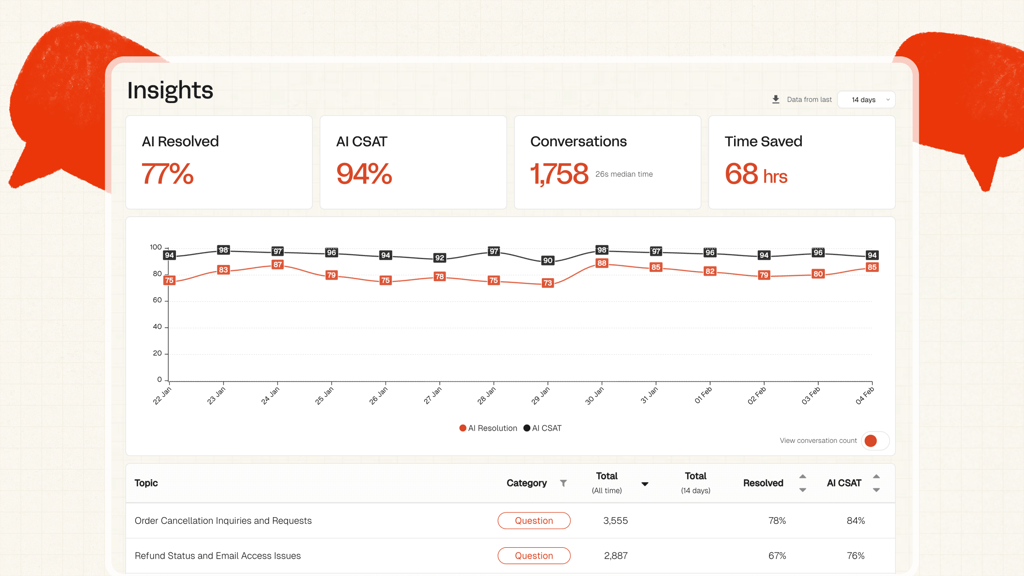This screenshot has height=576, width=1024.
Task: Toggle AI Resolution legend series
Action: point(488,428)
